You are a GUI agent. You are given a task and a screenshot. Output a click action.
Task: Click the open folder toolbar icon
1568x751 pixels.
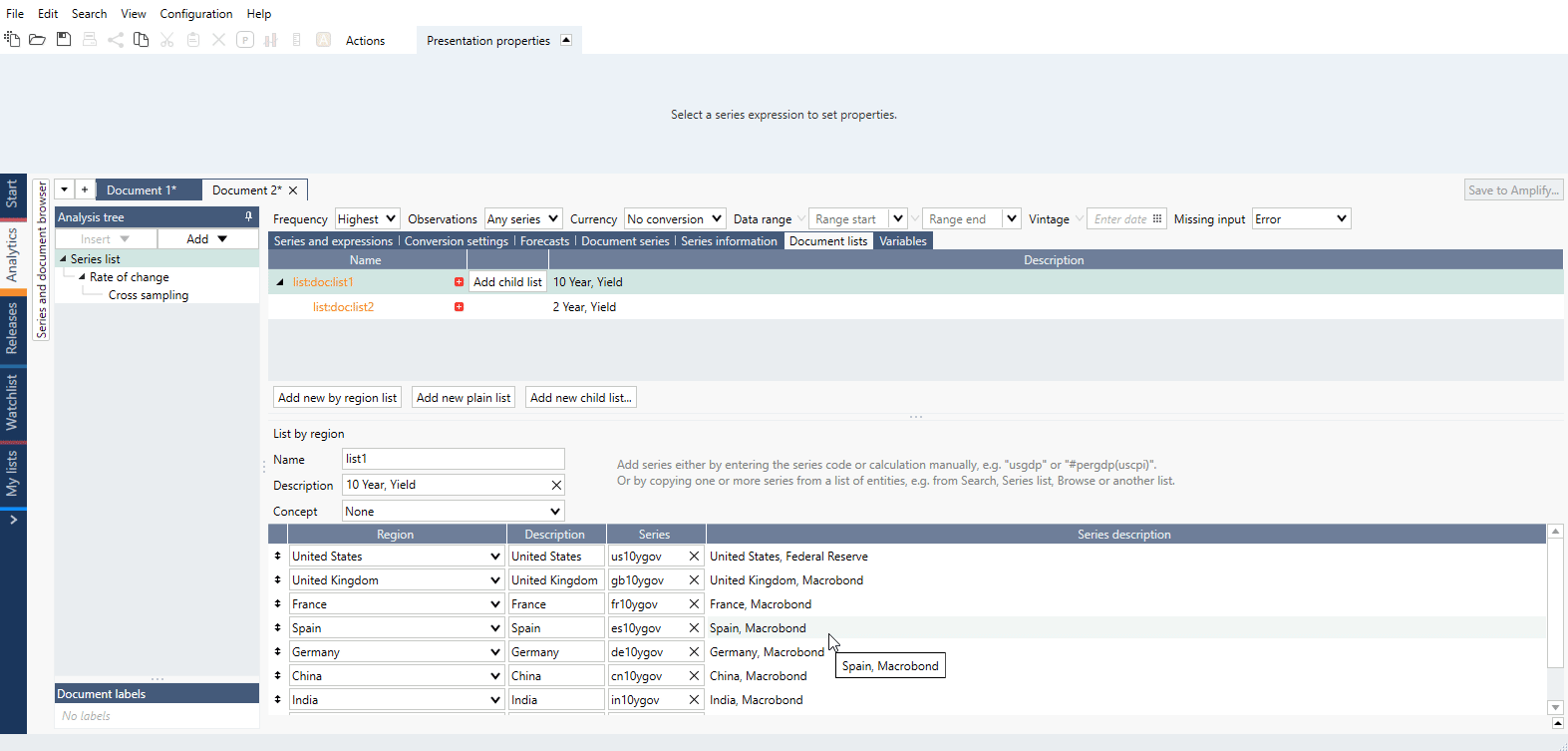coord(37,40)
